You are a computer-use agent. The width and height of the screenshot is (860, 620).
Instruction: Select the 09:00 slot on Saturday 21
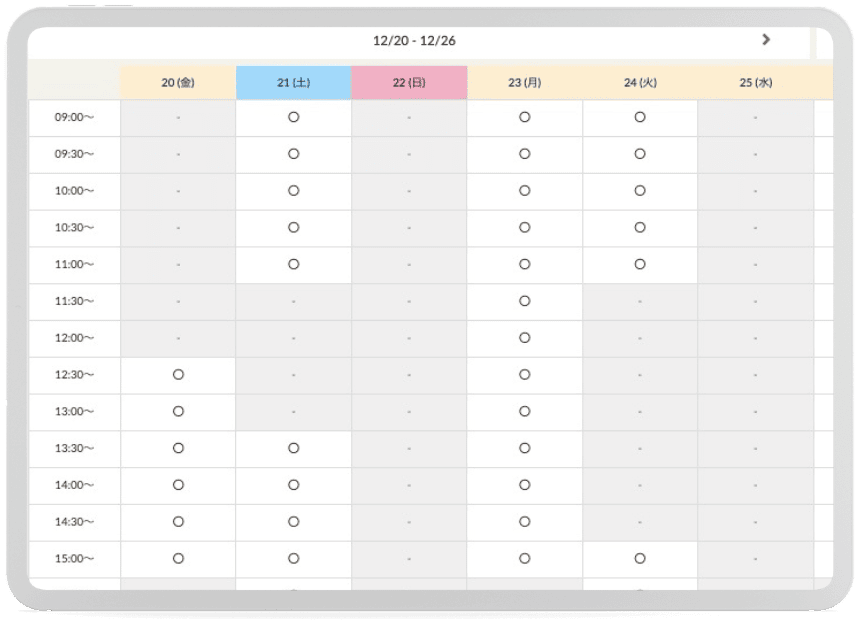(x=294, y=117)
